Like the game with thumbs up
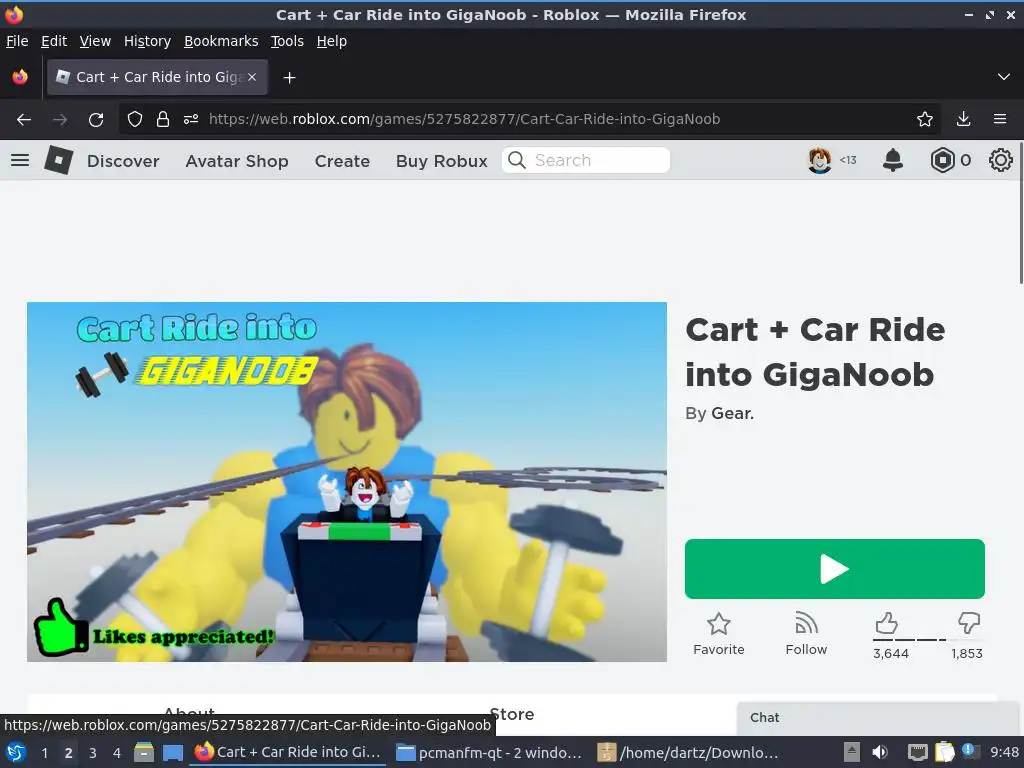This screenshot has height=768, width=1024. click(x=886, y=623)
